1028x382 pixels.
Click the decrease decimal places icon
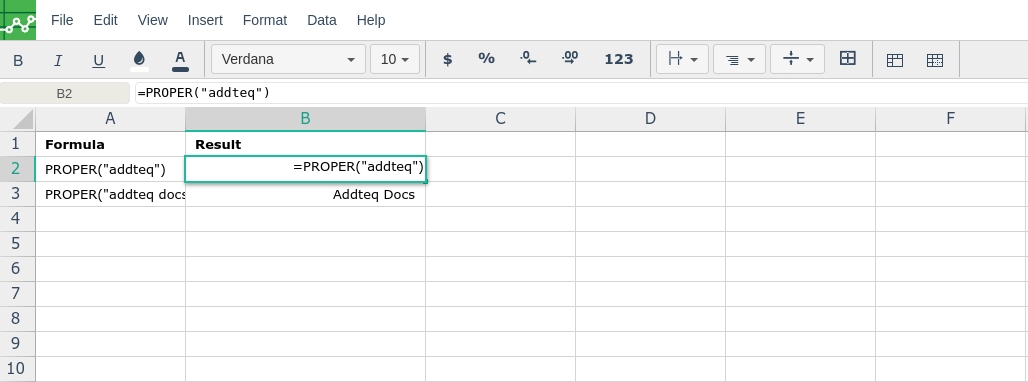[528, 59]
